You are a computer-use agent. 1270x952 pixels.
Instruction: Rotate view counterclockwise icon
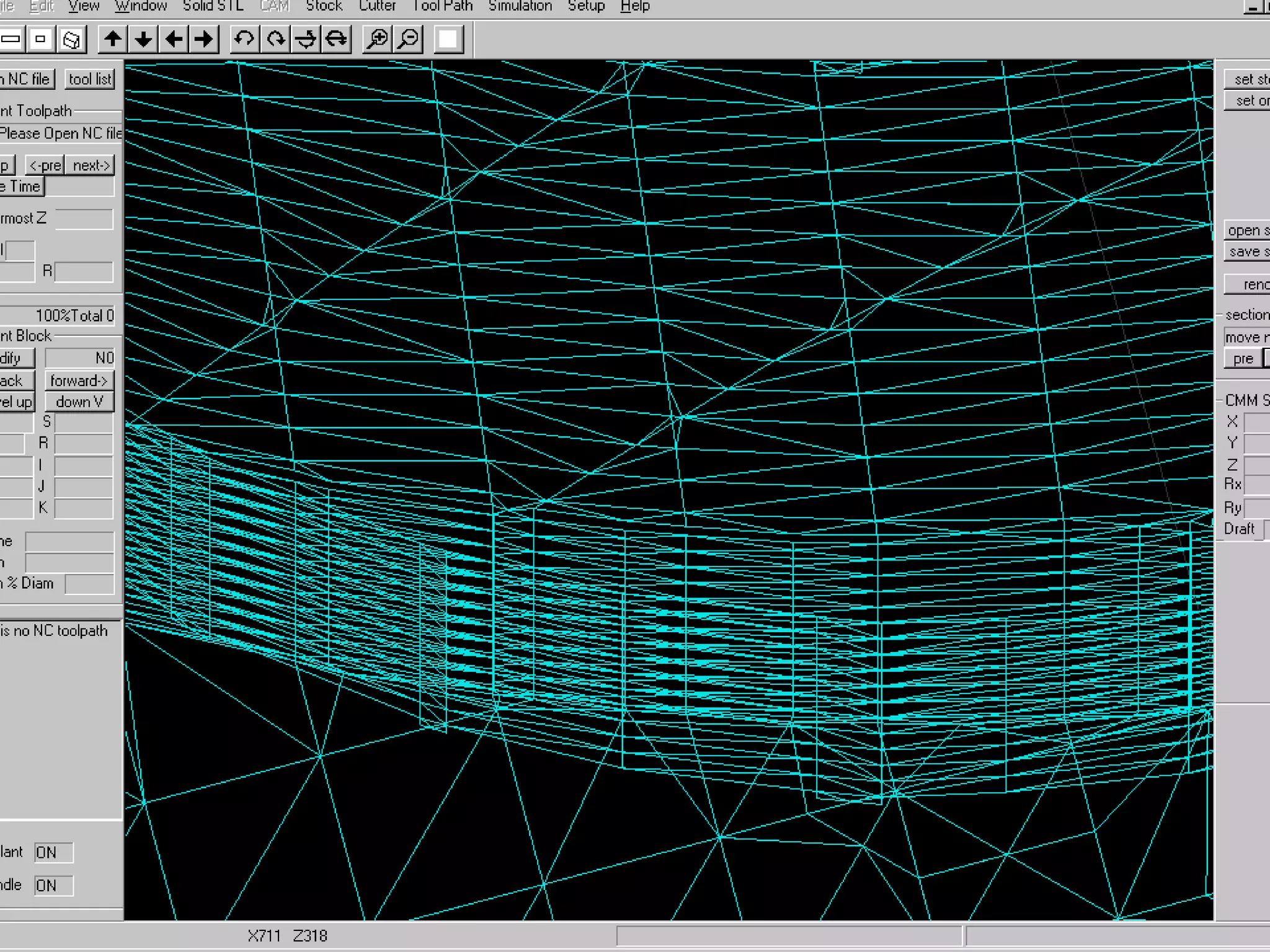coord(244,40)
